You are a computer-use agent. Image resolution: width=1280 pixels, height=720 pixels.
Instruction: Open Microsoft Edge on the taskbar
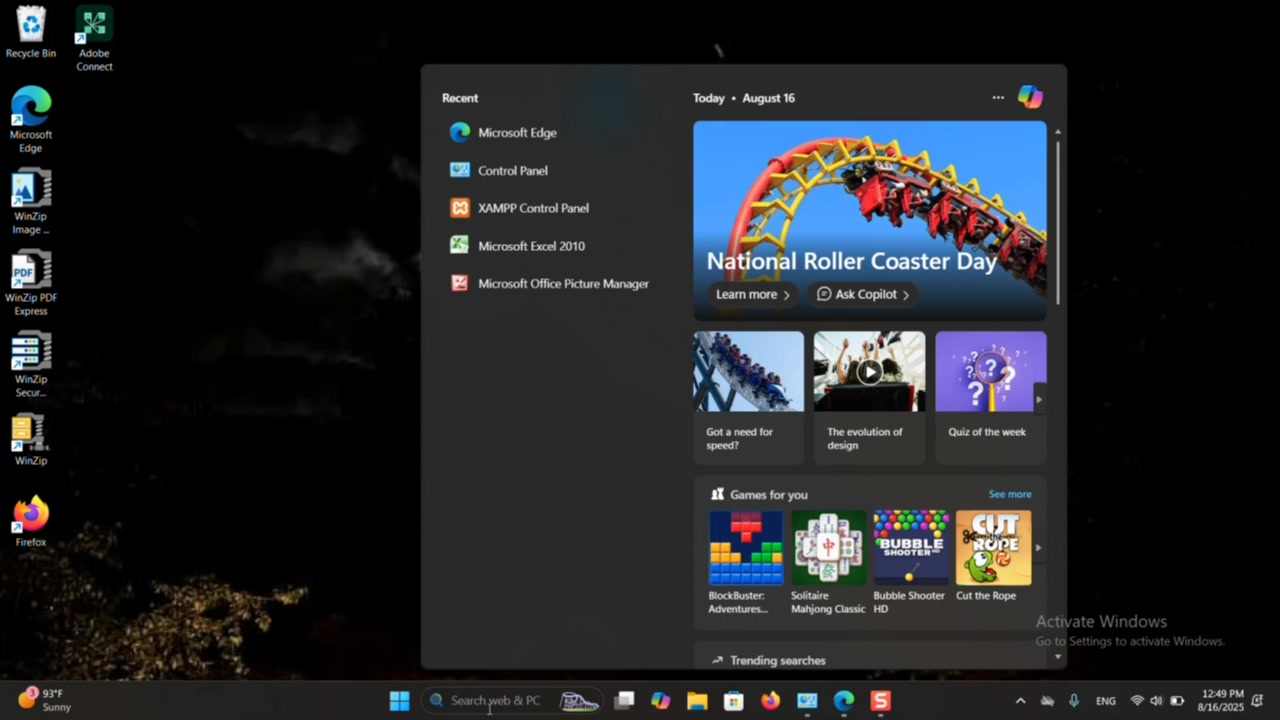point(844,701)
